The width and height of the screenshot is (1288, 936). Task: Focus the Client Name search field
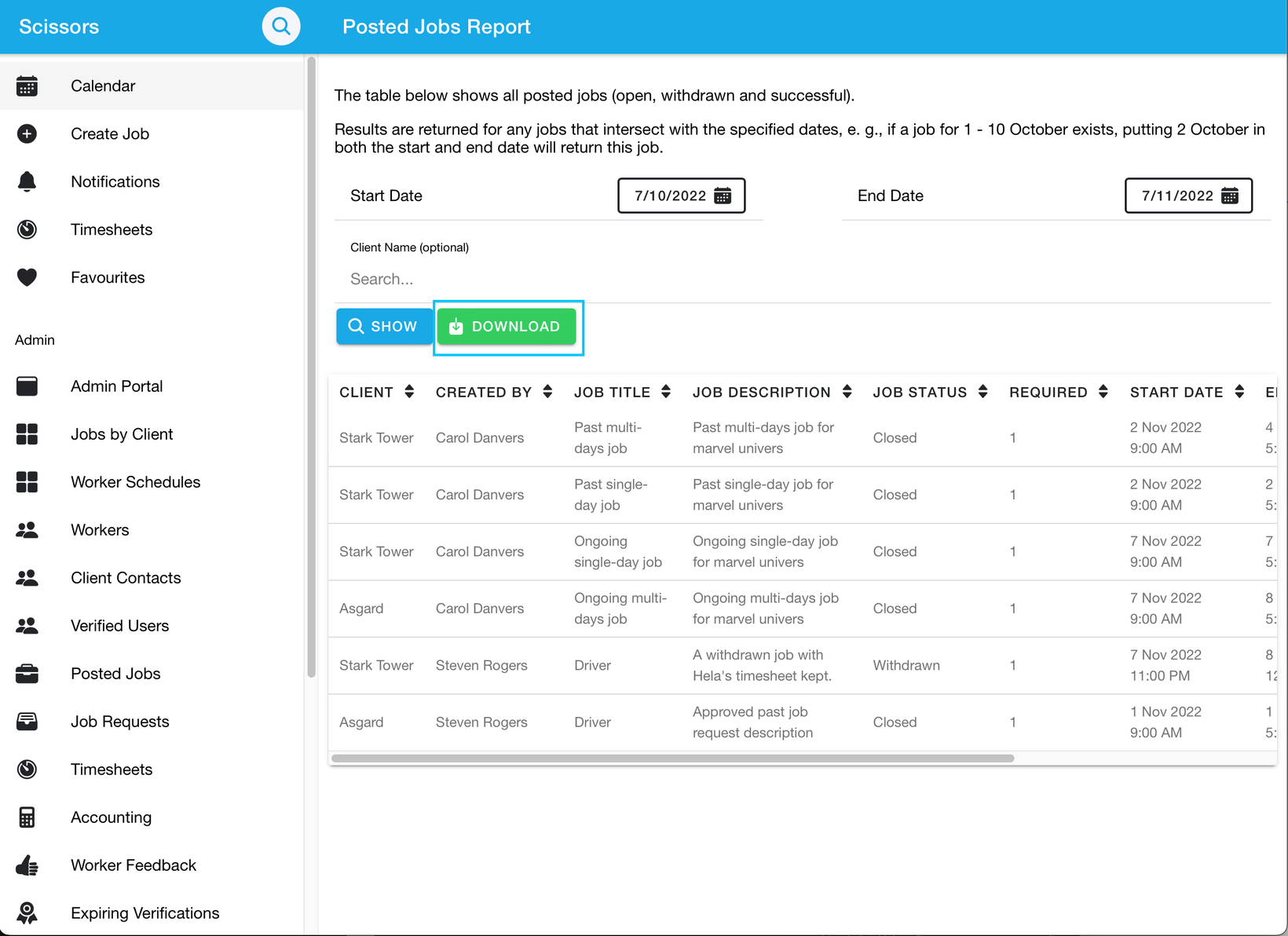(803, 280)
